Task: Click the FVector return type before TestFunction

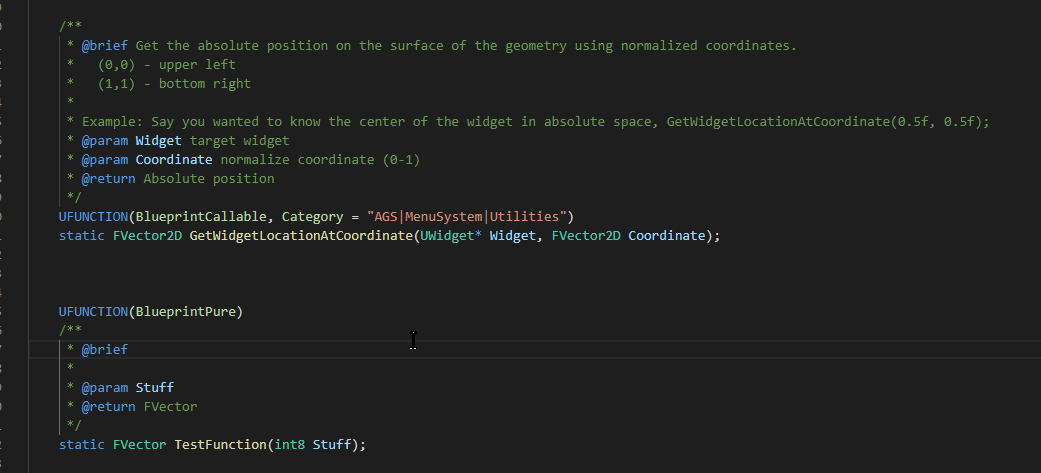Action: pos(139,444)
